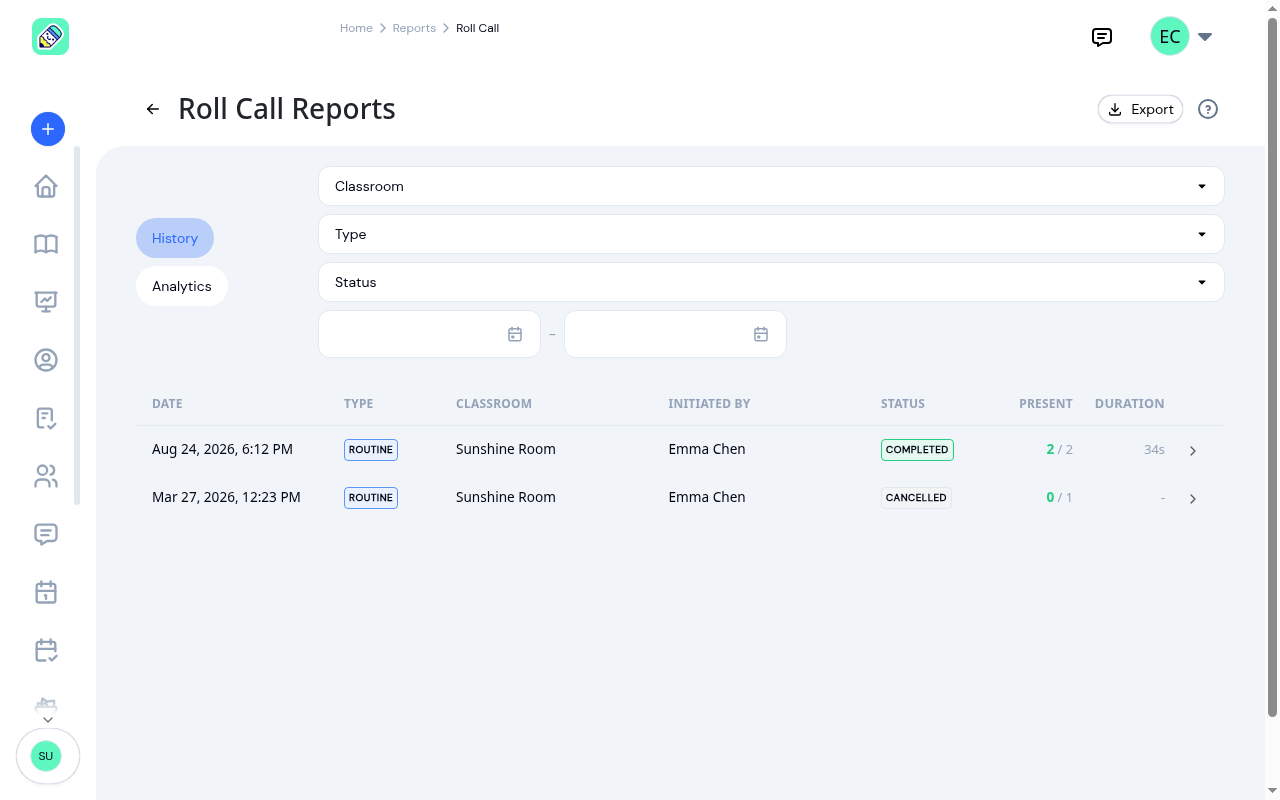
Task: Click the INITIATED BY column header
Action: [x=709, y=404]
